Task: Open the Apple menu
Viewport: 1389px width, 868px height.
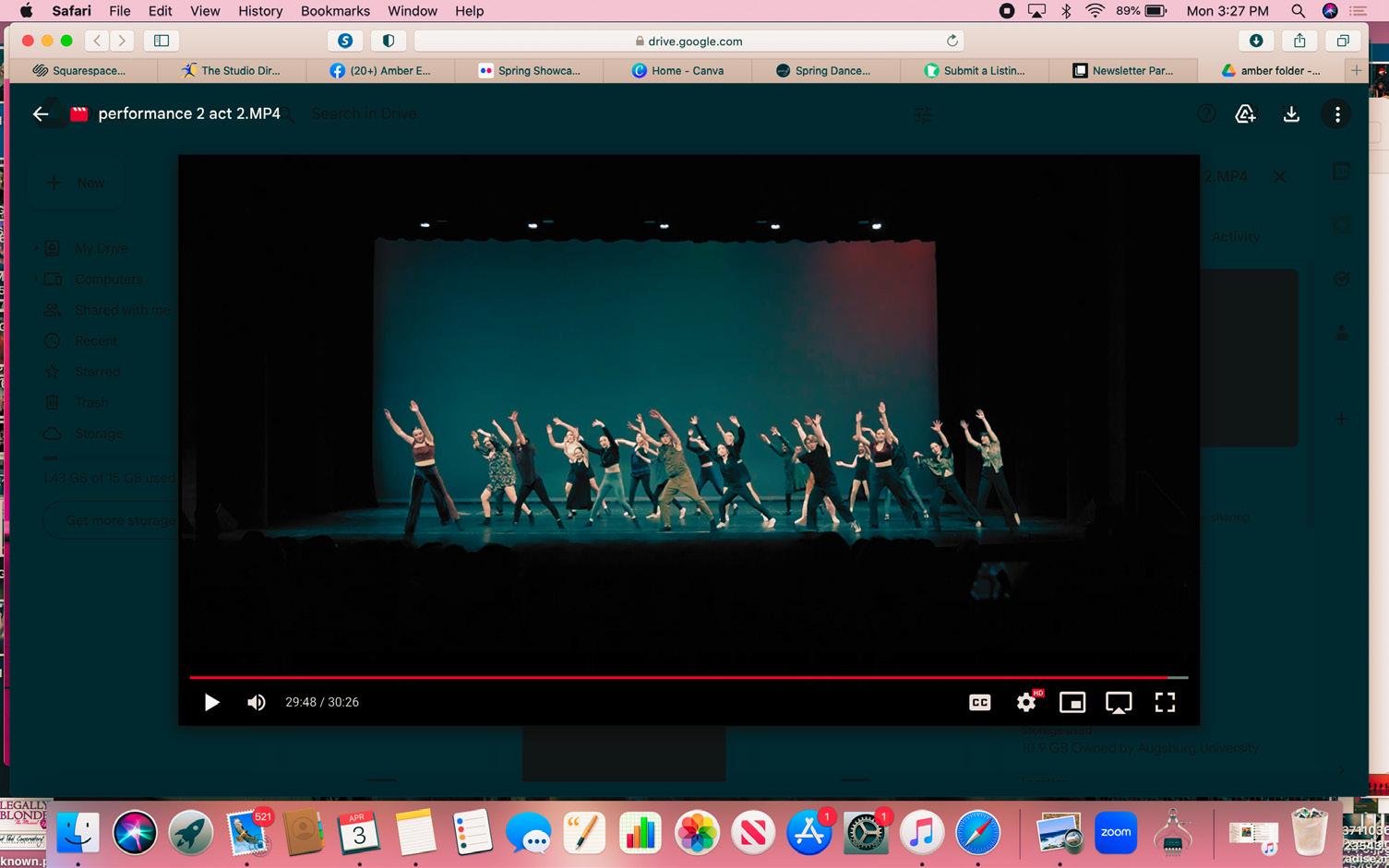Action: (x=26, y=11)
